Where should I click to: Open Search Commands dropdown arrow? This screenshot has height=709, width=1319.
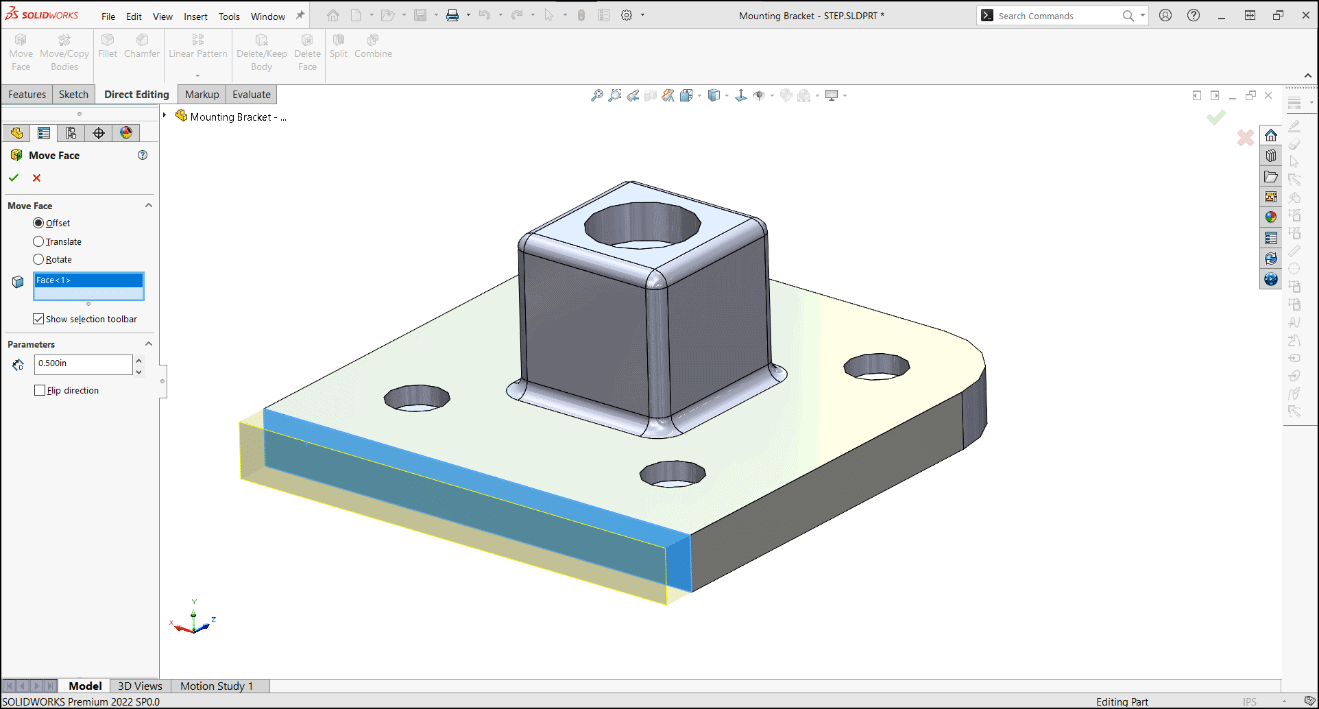(1143, 16)
